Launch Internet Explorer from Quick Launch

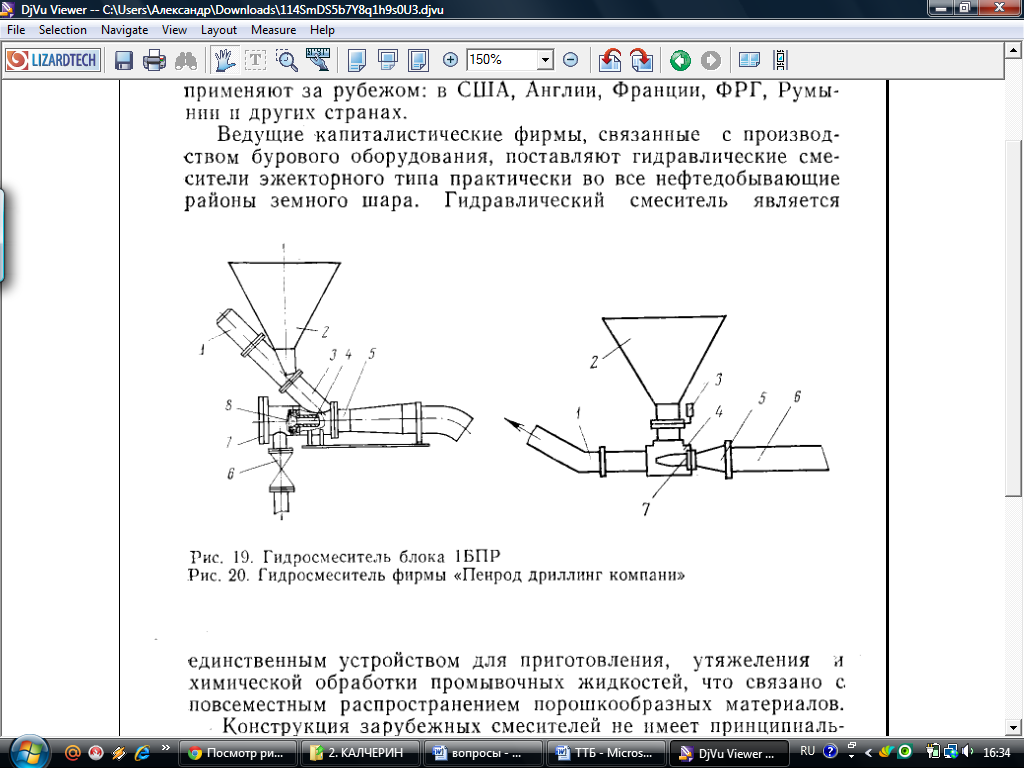coord(142,753)
